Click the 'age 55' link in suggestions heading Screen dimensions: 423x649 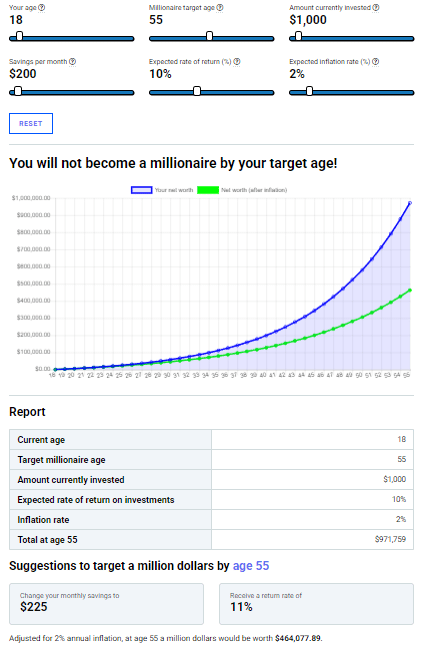click(251, 566)
